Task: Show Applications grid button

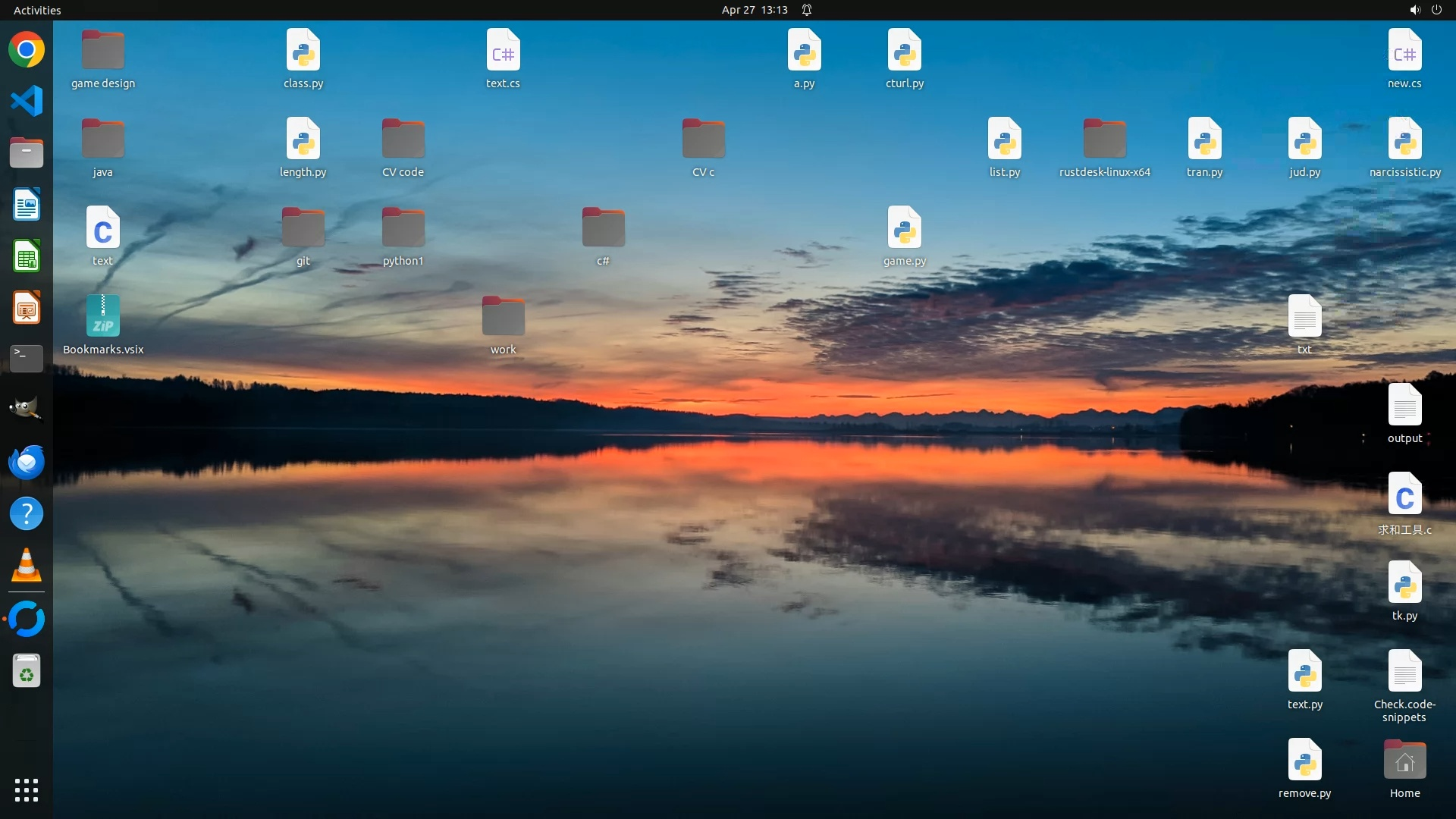Action: pyautogui.click(x=27, y=789)
